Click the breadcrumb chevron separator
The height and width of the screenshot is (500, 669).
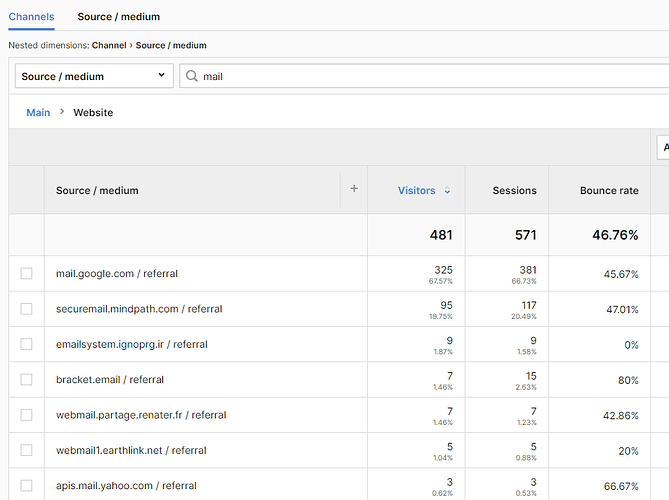(62, 112)
